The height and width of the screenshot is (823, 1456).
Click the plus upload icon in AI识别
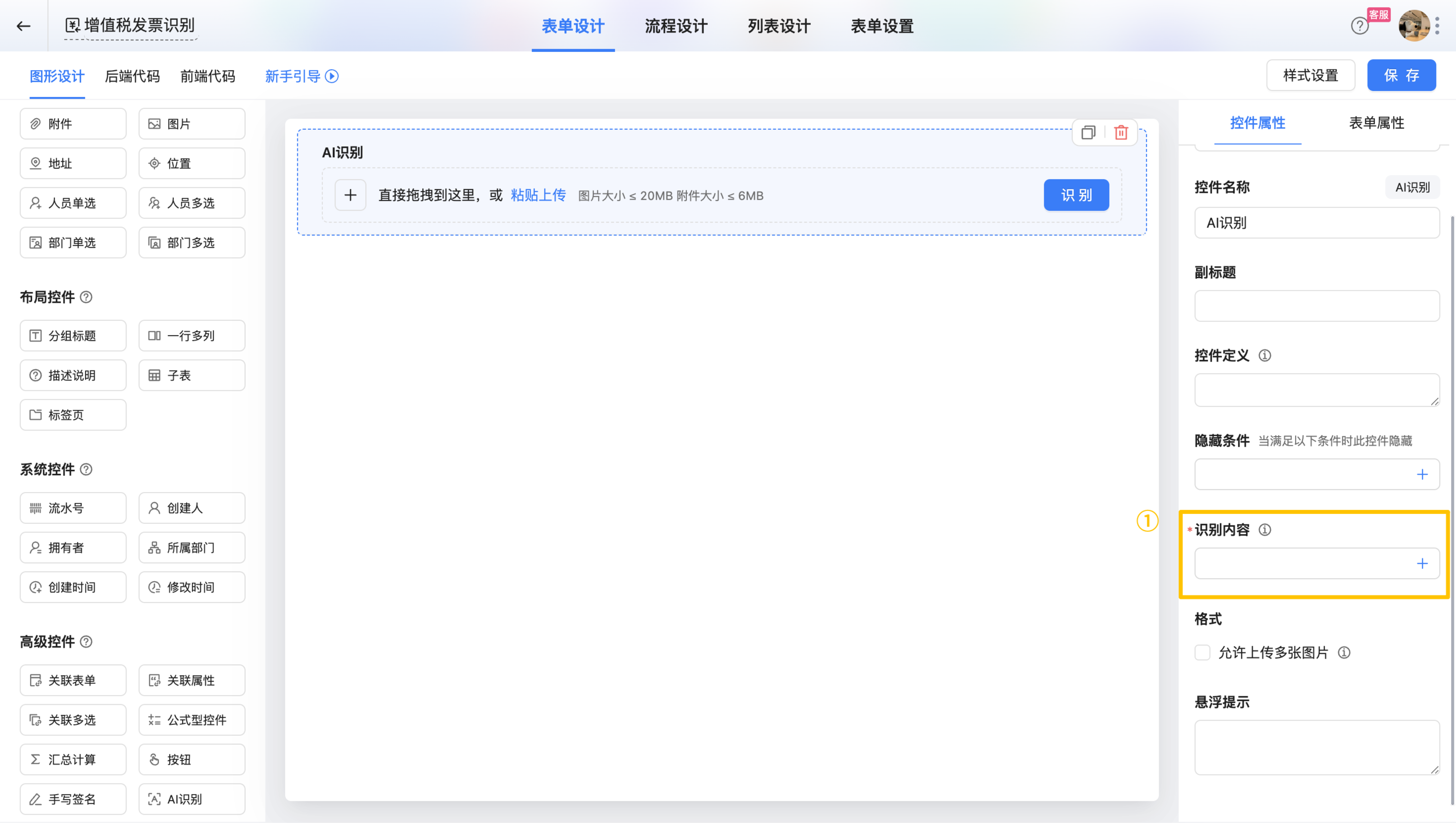tap(350, 195)
